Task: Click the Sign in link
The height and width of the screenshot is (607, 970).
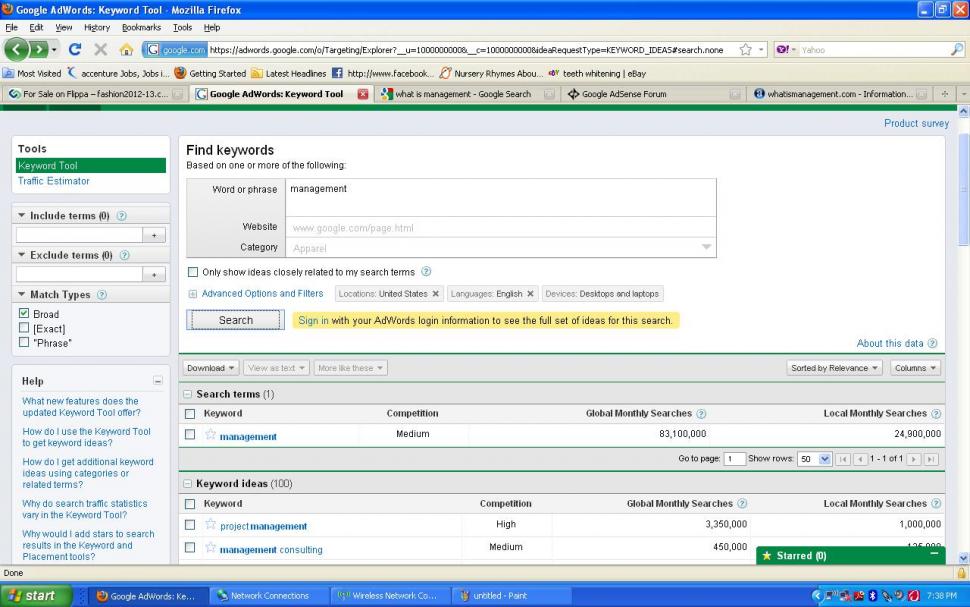Action: tap(313, 321)
